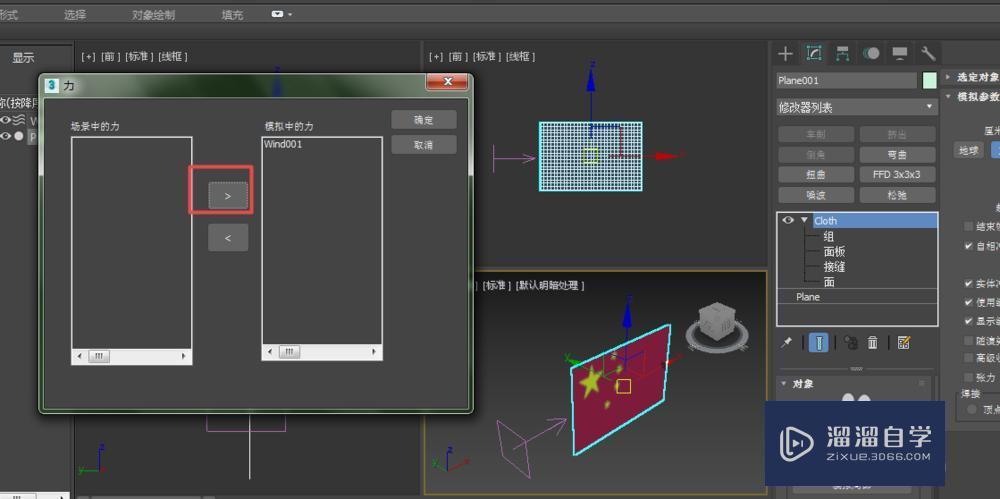Select the Plane base object in stack
Viewport: 1000px width, 499px height.
coord(808,297)
